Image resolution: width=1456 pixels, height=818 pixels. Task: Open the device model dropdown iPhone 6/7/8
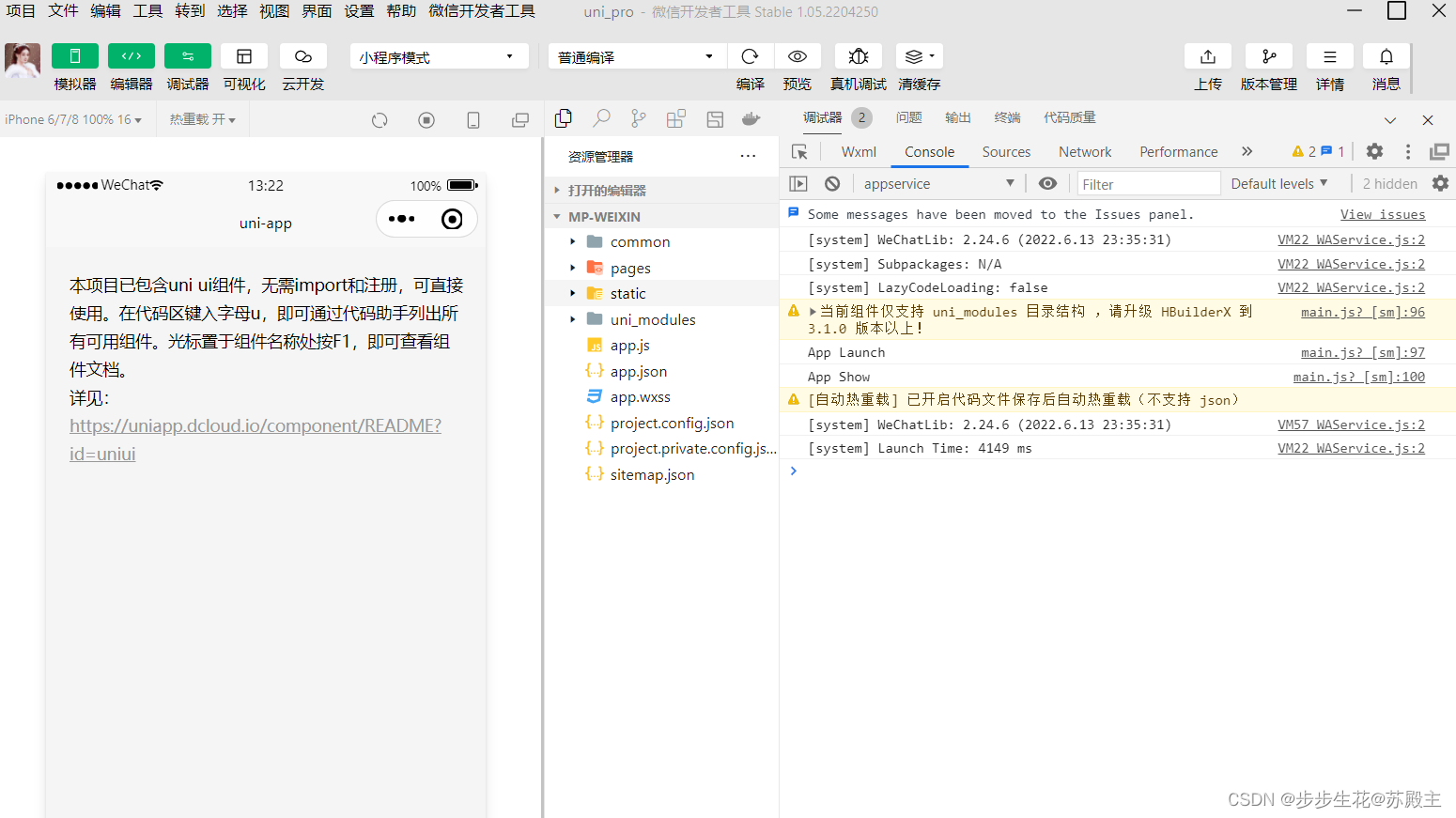(73, 119)
